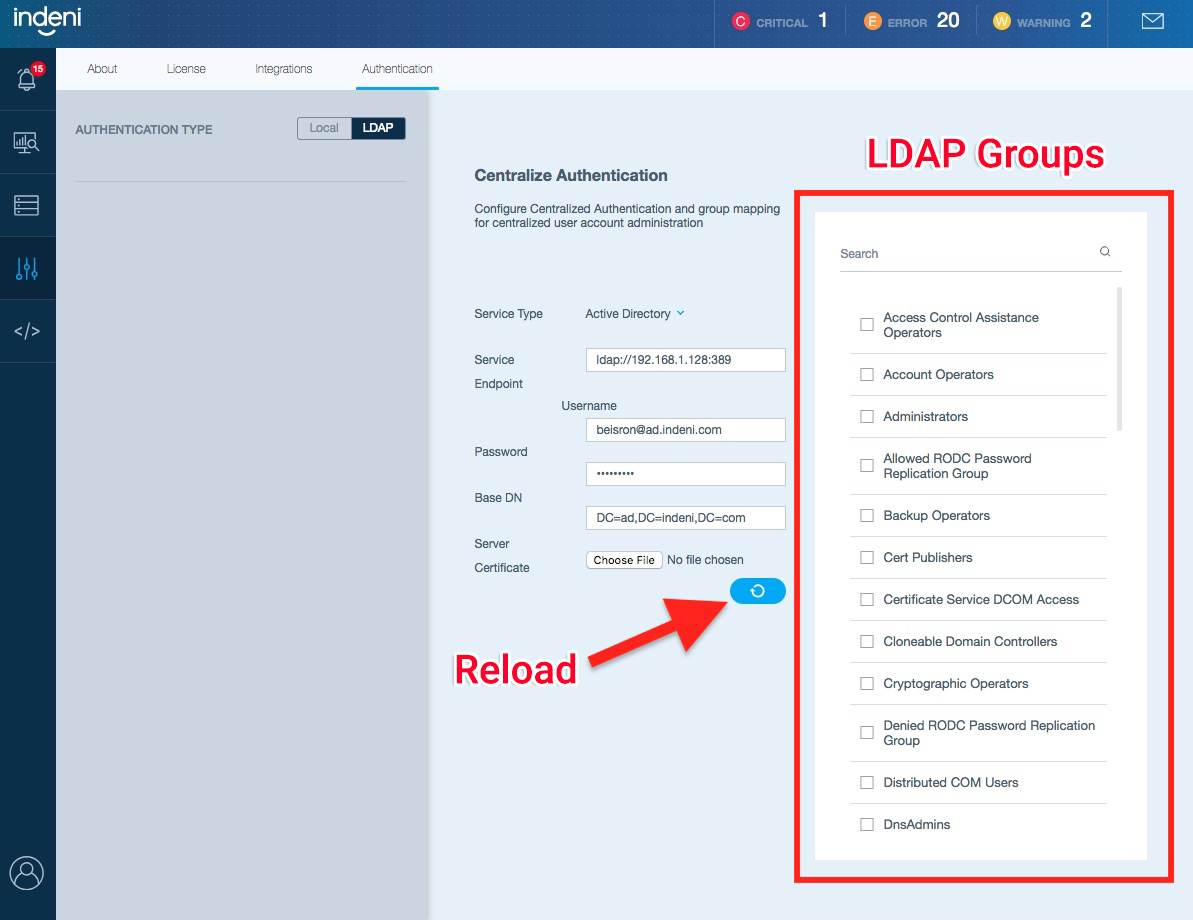
Task: Click the blue reload button
Action: coord(758,591)
